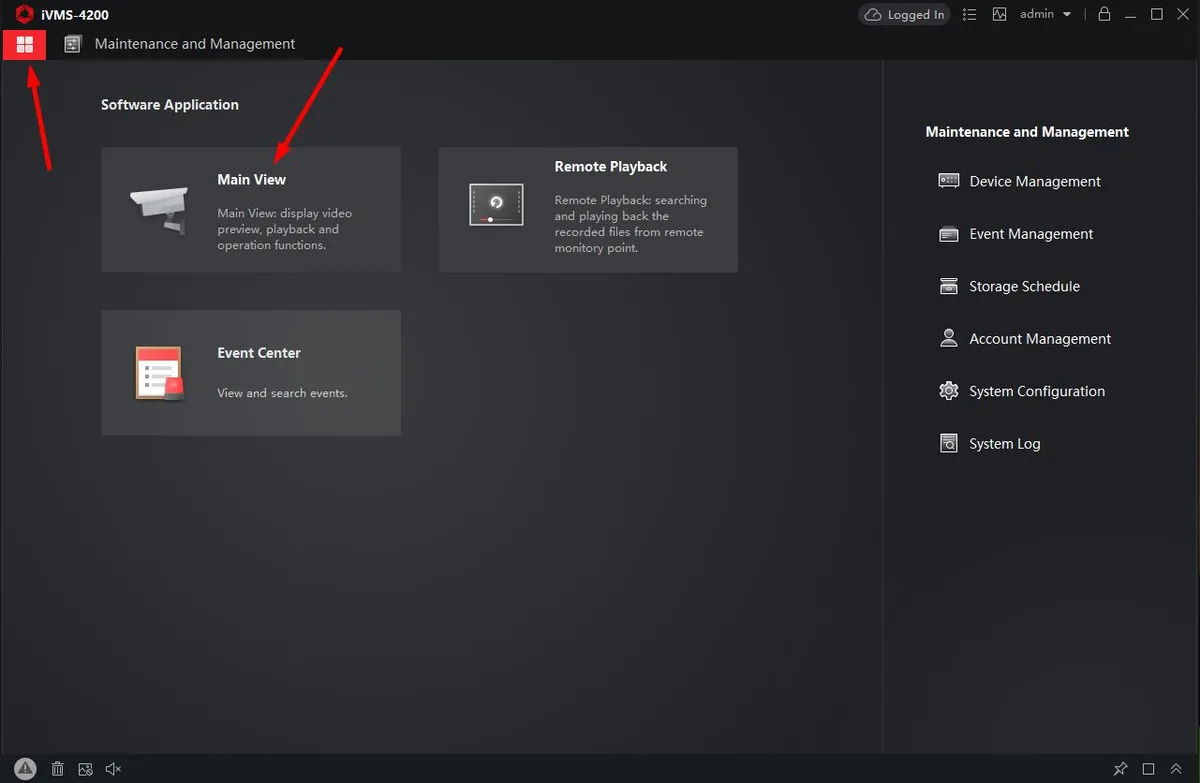Expand the bottom panel with double chevron
1200x783 pixels.
coord(1176,769)
